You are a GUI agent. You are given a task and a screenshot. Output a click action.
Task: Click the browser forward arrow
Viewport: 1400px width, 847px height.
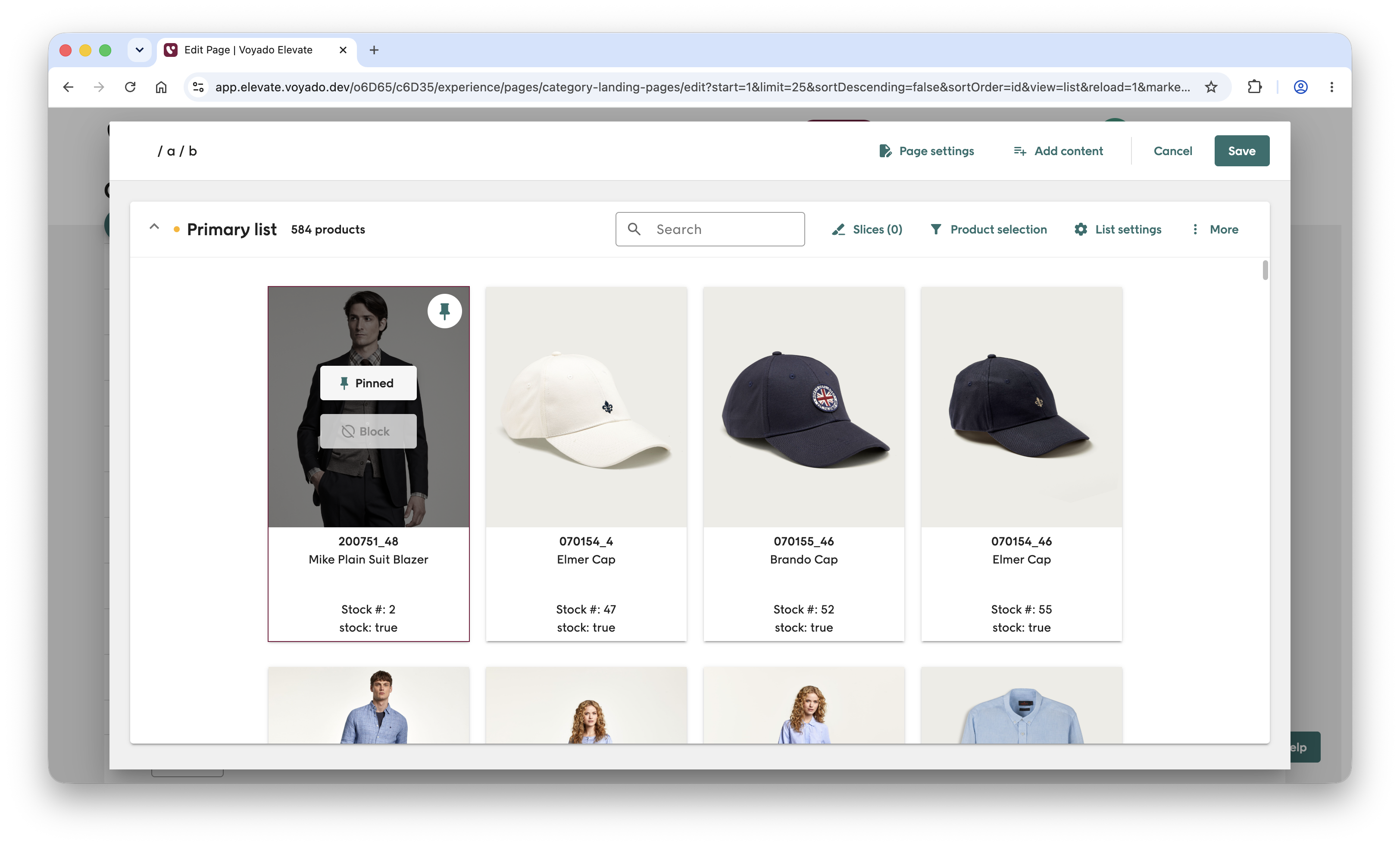[99, 87]
